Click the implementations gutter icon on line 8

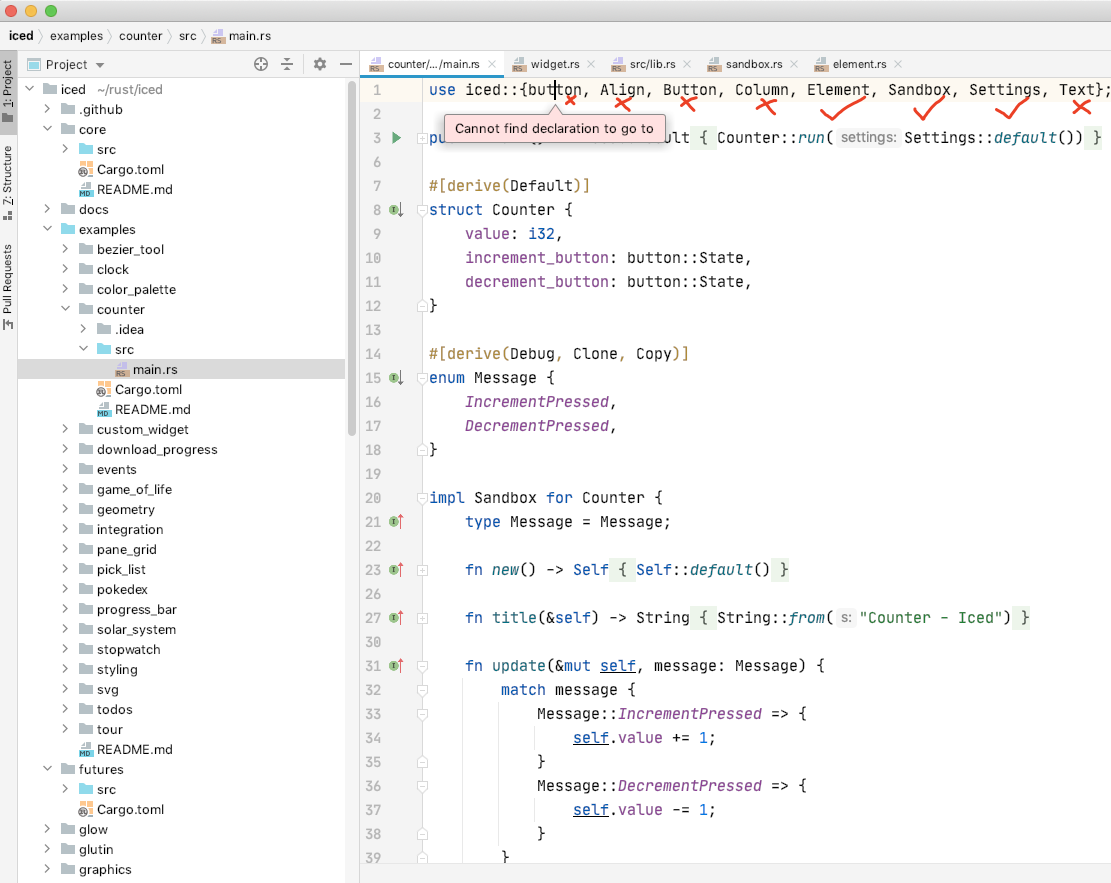[396, 210]
